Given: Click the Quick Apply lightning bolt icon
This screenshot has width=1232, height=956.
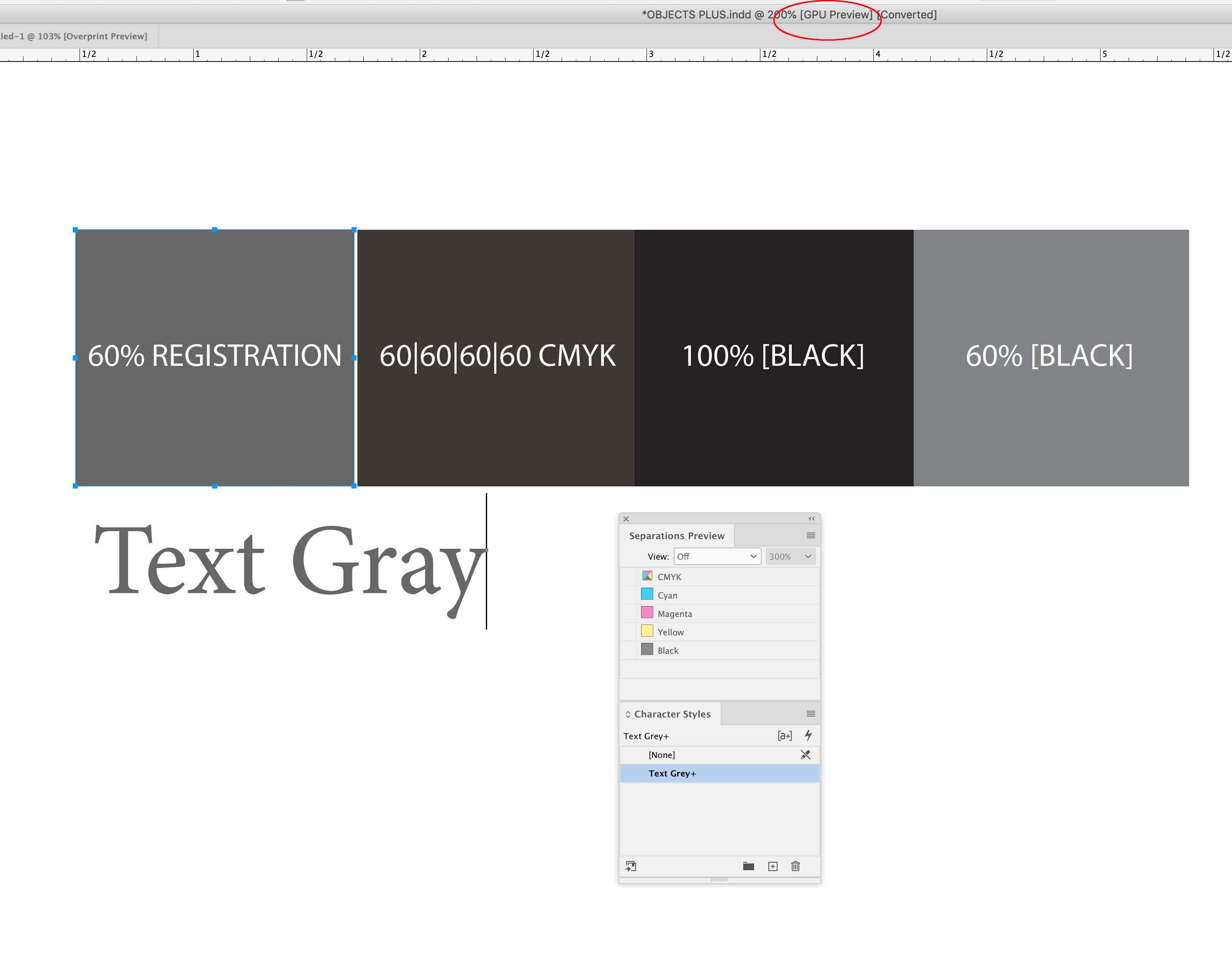Looking at the screenshot, I should point(808,735).
